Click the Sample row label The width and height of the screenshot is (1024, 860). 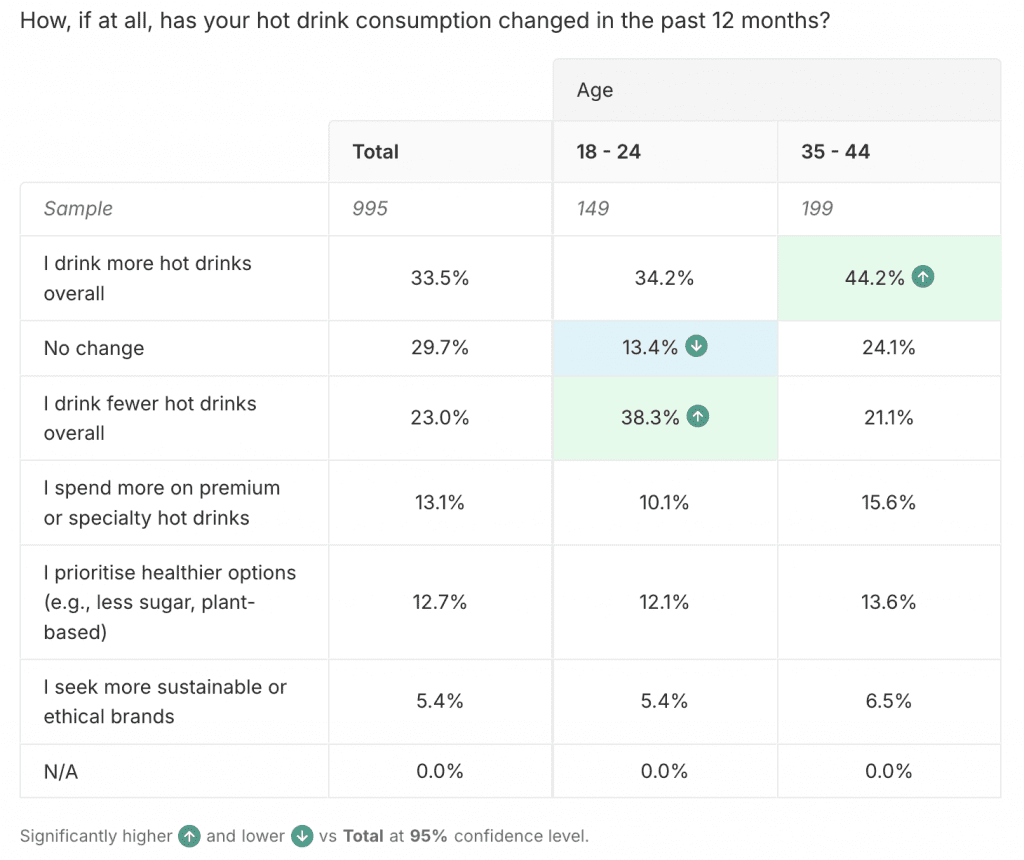[x=78, y=209]
